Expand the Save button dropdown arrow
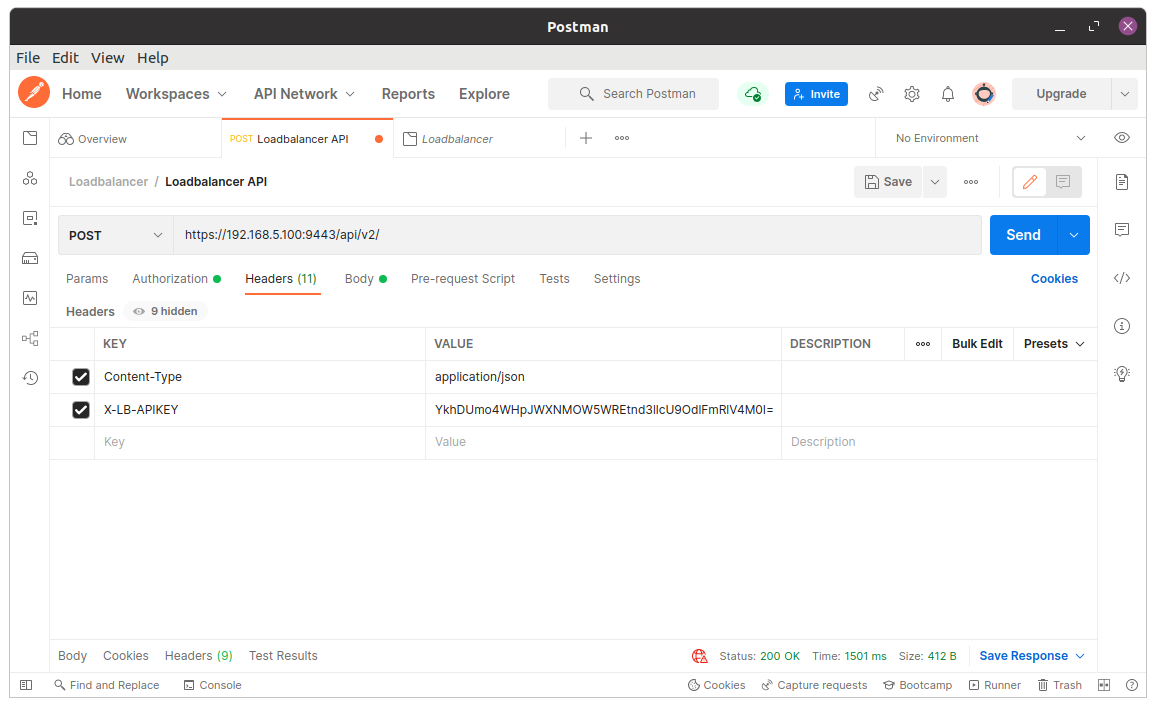This screenshot has width=1156, height=707. pos(935,182)
